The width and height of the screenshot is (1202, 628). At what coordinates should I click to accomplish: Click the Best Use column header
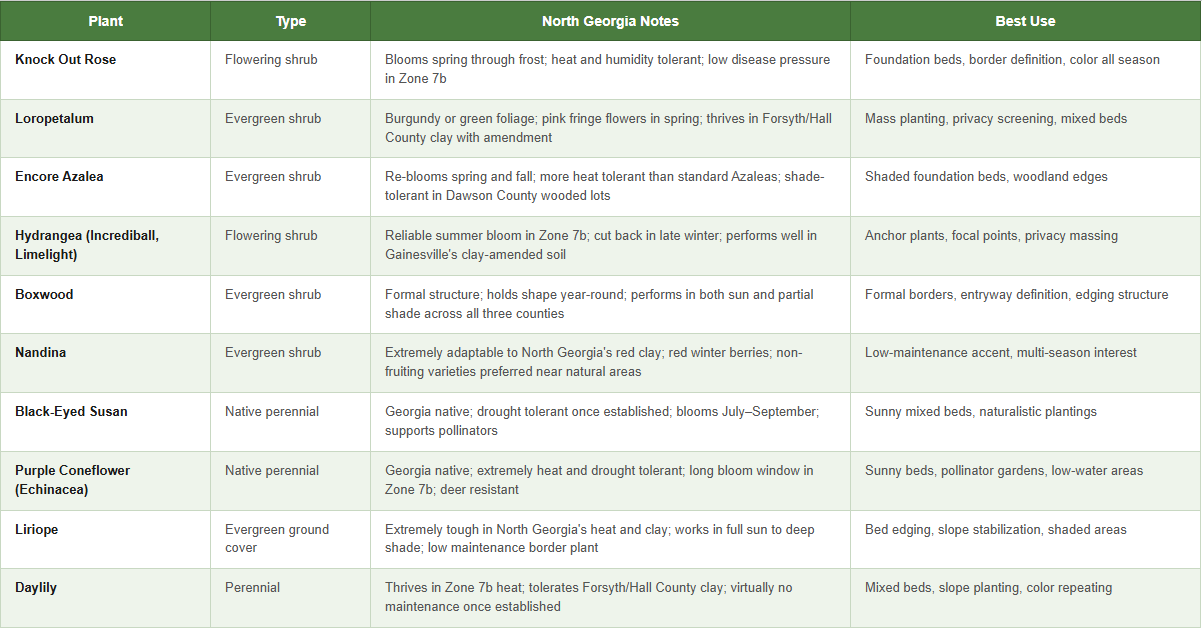click(1025, 21)
